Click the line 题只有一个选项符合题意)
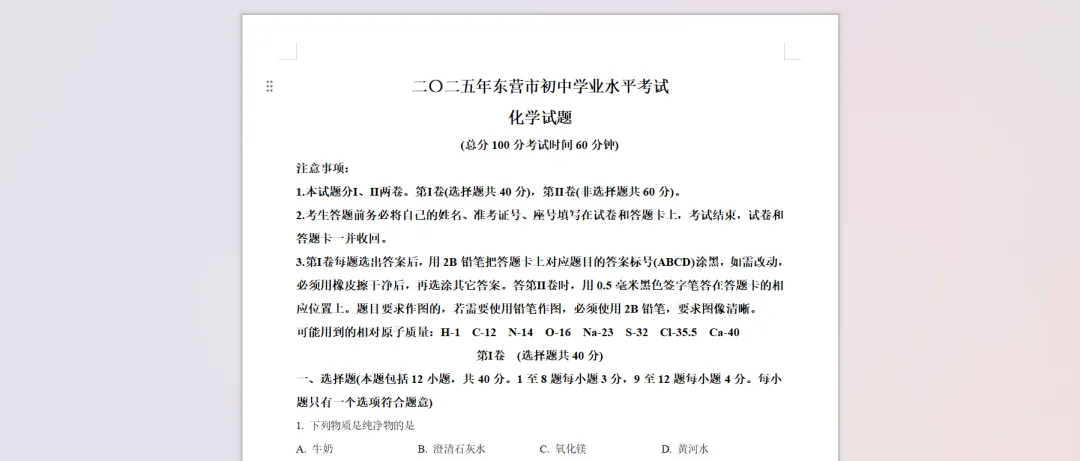The width and height of the screenshot is (1080, 461). click(364, 402)
